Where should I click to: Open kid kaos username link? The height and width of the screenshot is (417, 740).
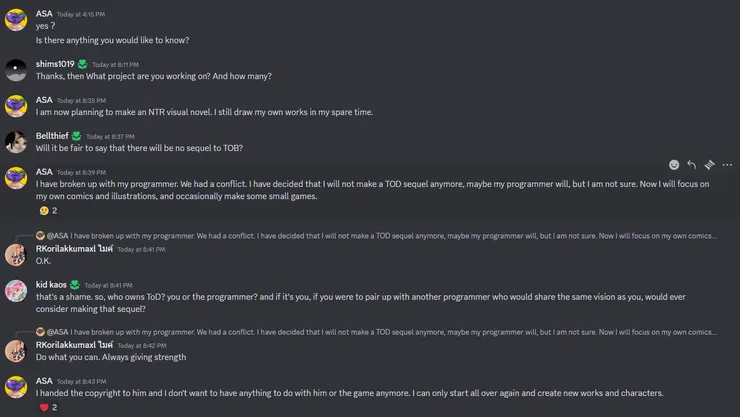coord(51,284)
